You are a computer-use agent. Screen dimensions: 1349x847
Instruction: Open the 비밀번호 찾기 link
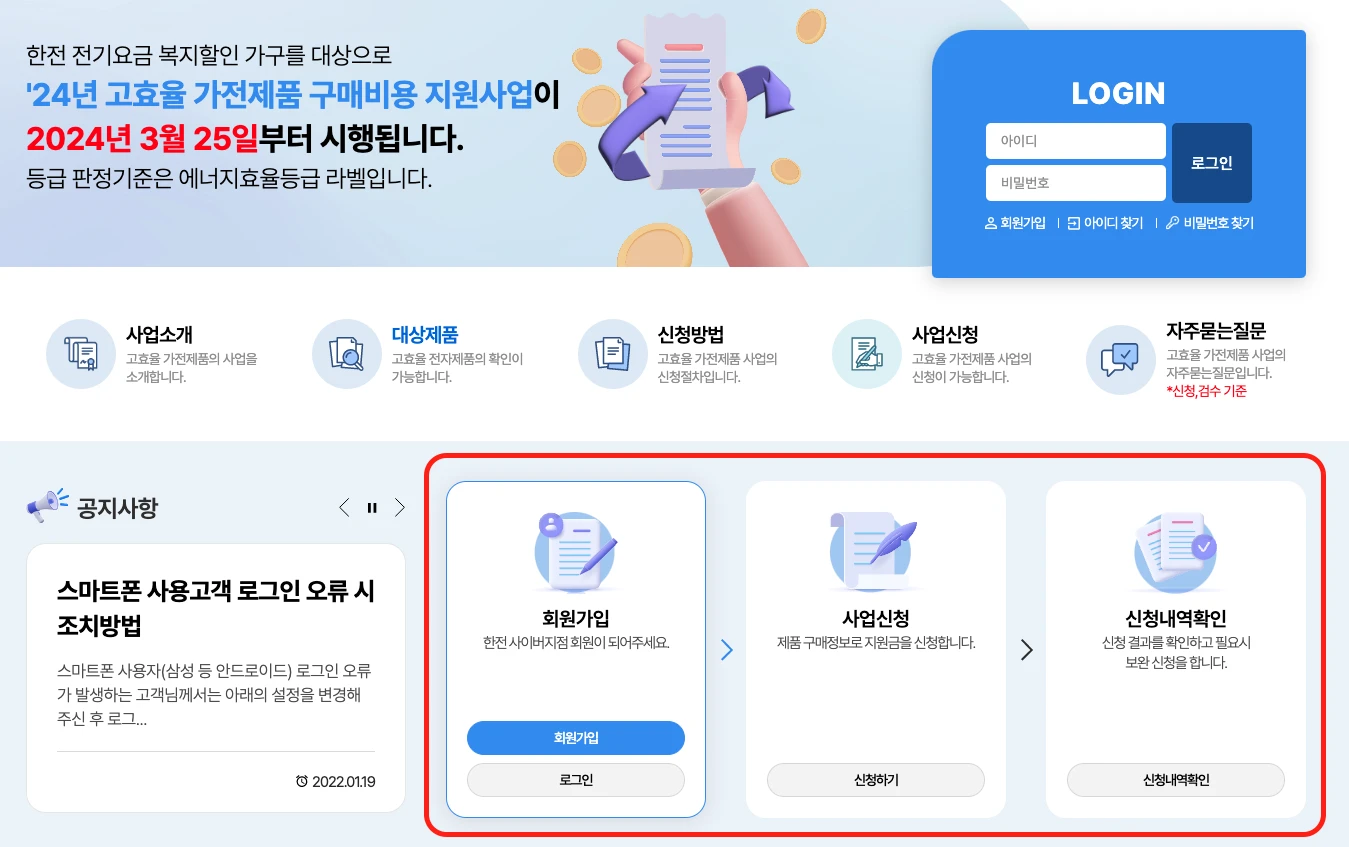click(1210, 223)
